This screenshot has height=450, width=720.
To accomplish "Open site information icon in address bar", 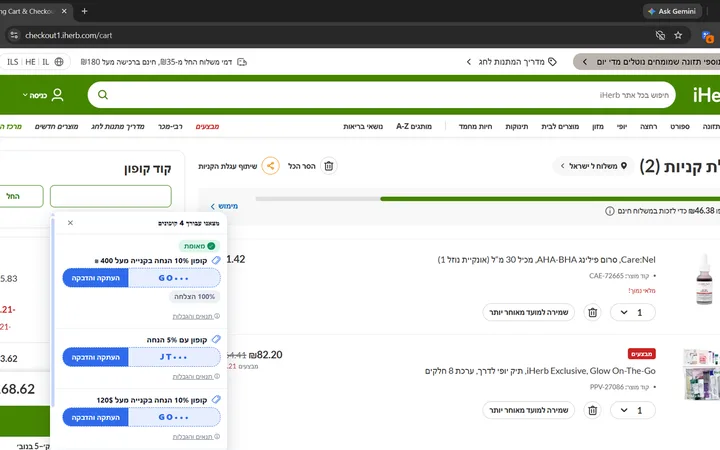I will click(x=14, y=35).
